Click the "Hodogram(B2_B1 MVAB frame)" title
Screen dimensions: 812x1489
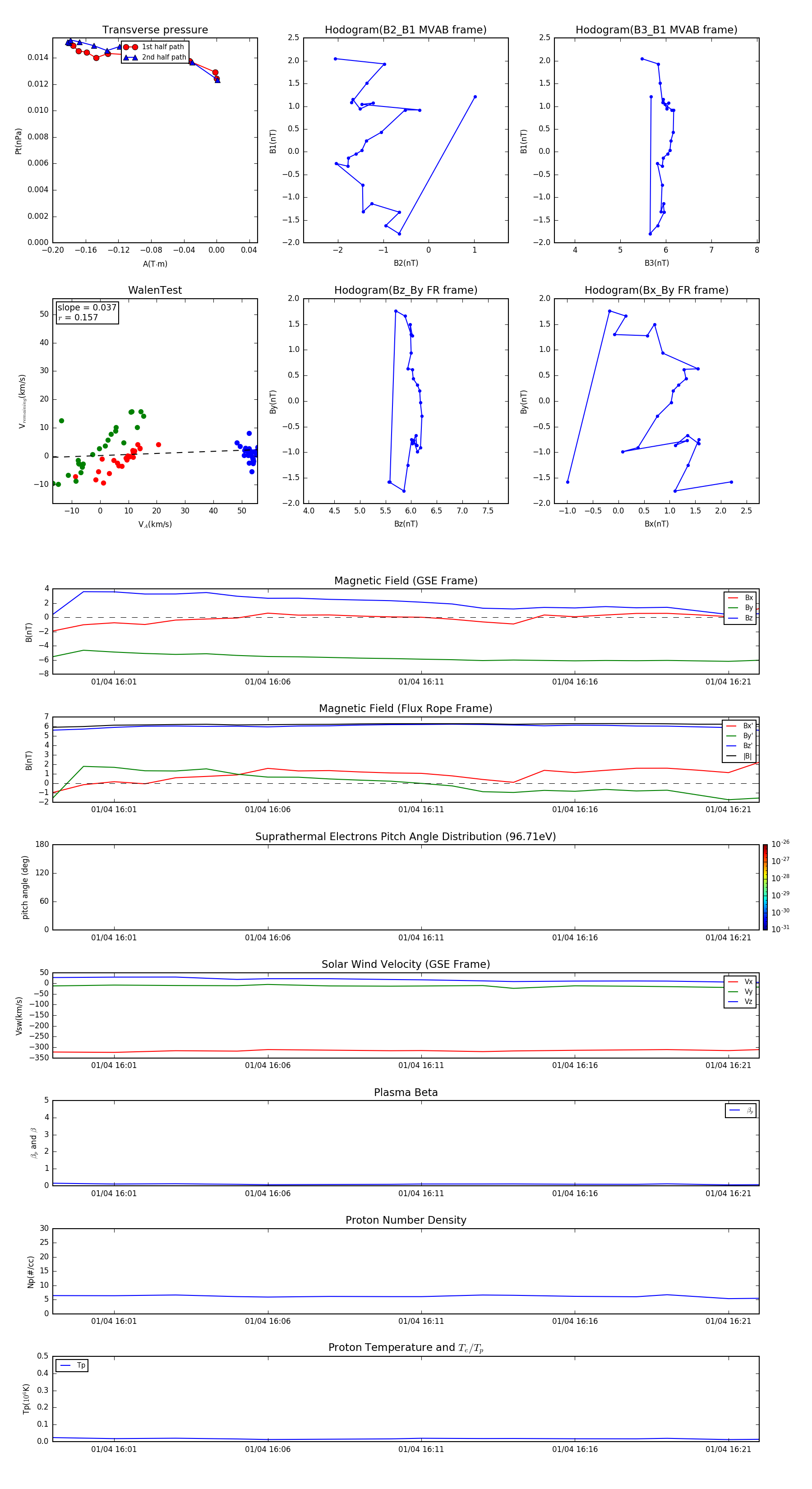(x=406, y=30)
